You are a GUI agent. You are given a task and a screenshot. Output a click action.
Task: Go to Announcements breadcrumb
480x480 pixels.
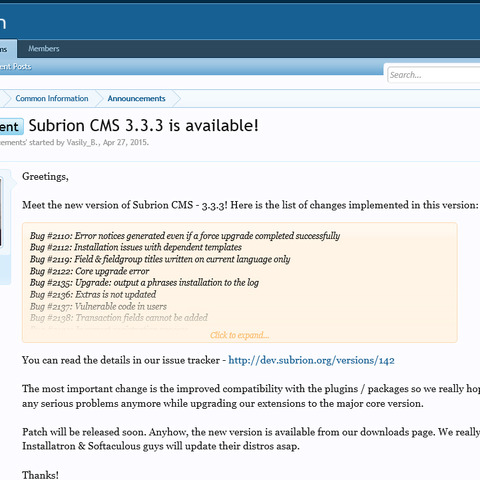point(136,98)
